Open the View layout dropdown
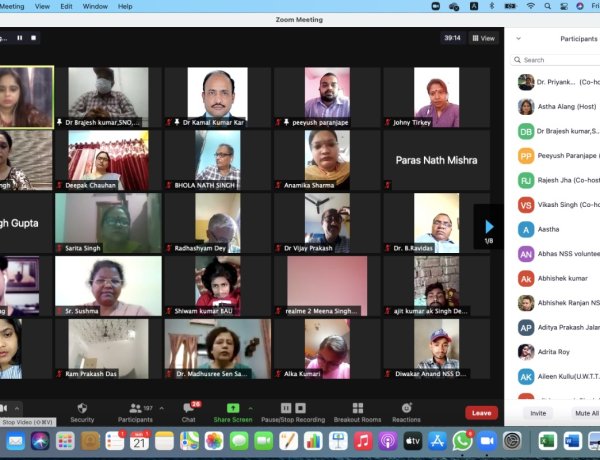 pyautogui.click(x=484, y=38)
